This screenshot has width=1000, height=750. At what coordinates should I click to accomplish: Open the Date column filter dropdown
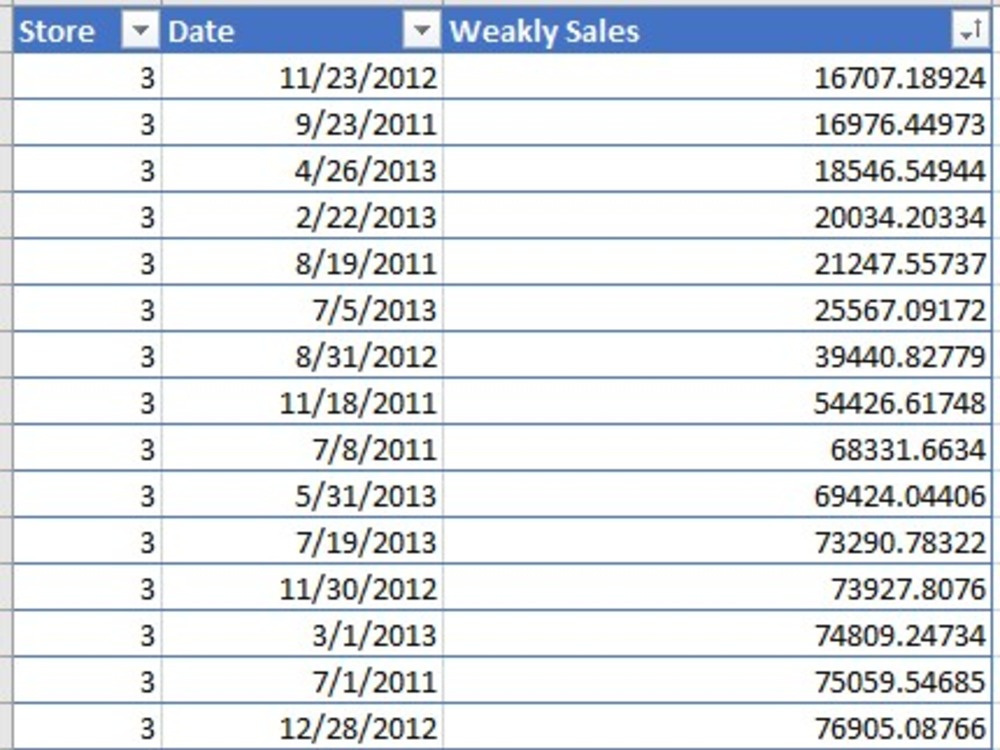click(x=421, y=31)
